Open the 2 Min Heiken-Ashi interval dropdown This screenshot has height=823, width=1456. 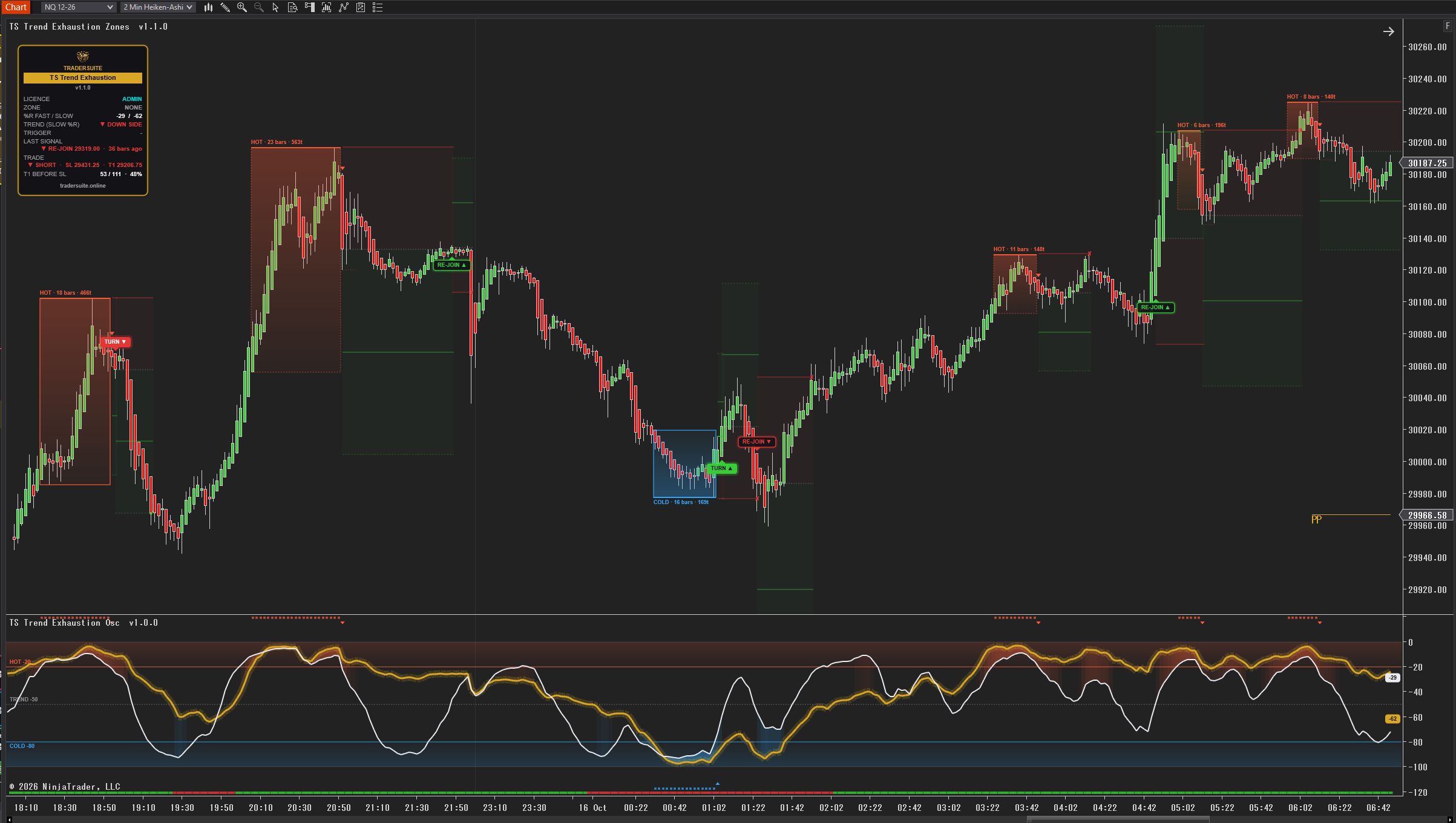click(158, 7)
